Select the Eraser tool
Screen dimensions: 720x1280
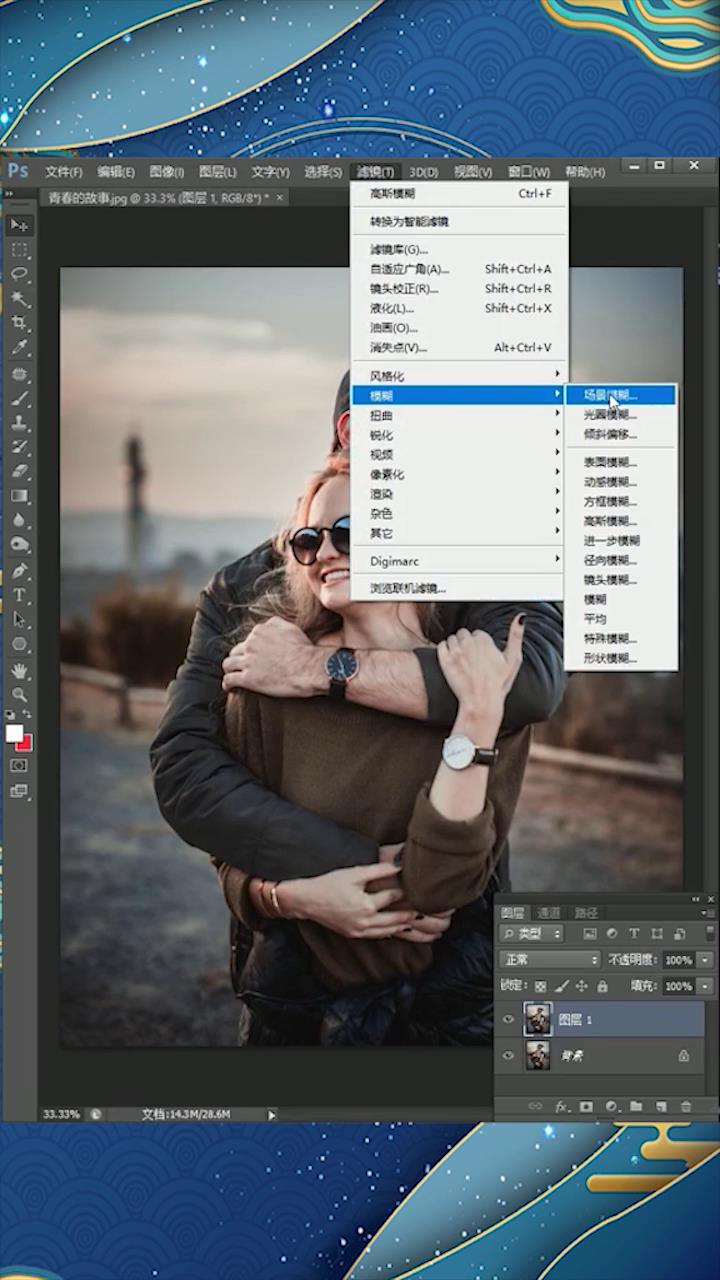point(19,471)
